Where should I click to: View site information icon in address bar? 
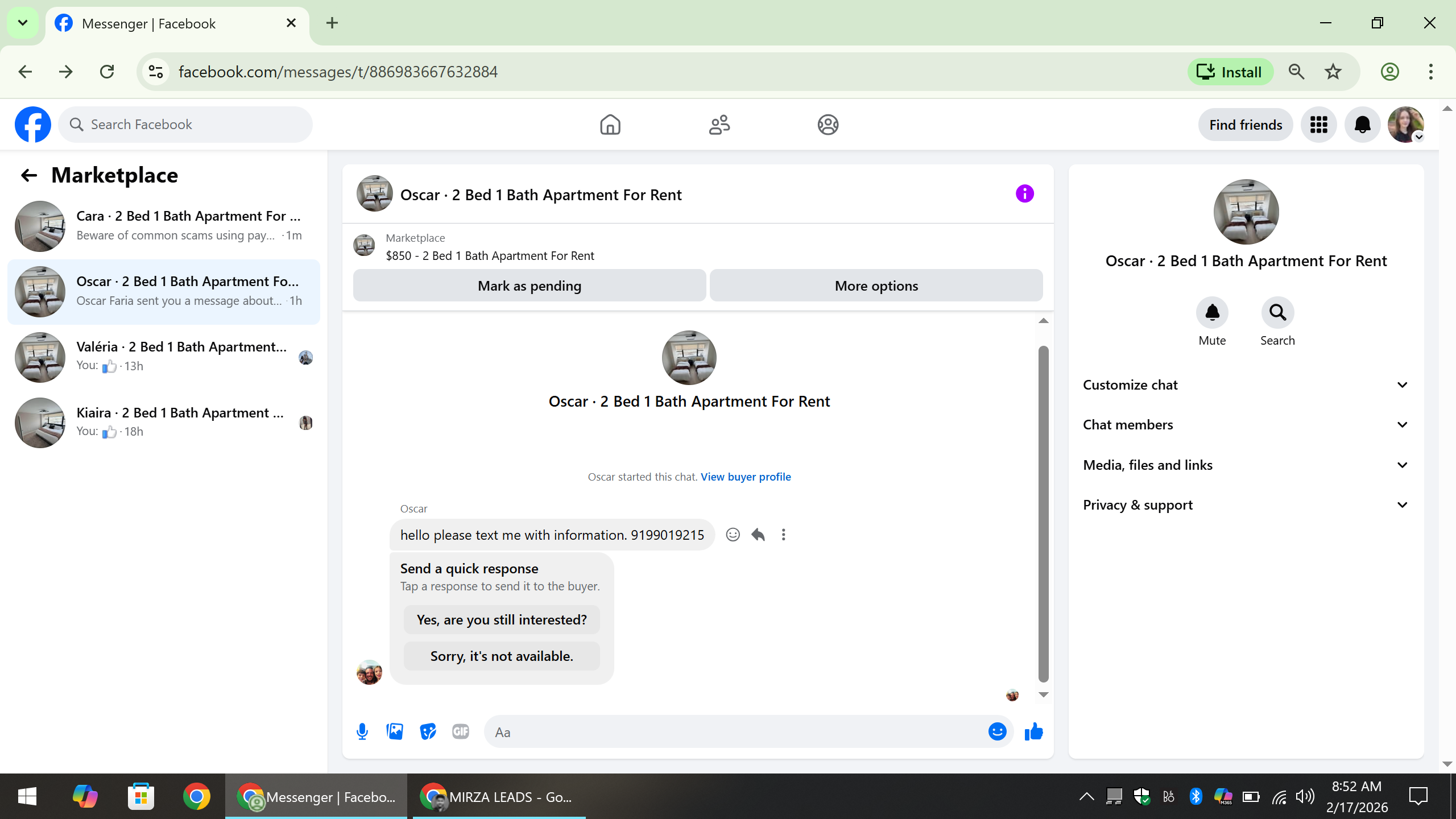coord(156,72)
